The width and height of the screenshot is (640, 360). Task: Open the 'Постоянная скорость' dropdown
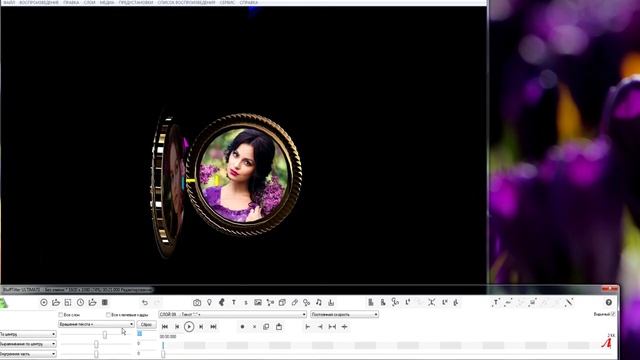pos(344,314)
